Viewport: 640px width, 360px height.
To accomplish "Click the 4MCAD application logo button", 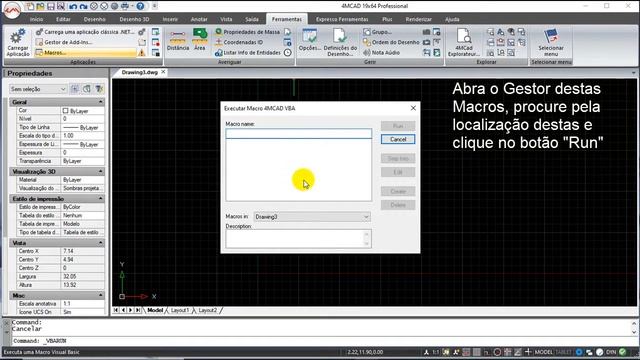I will [x=11, y=10].
